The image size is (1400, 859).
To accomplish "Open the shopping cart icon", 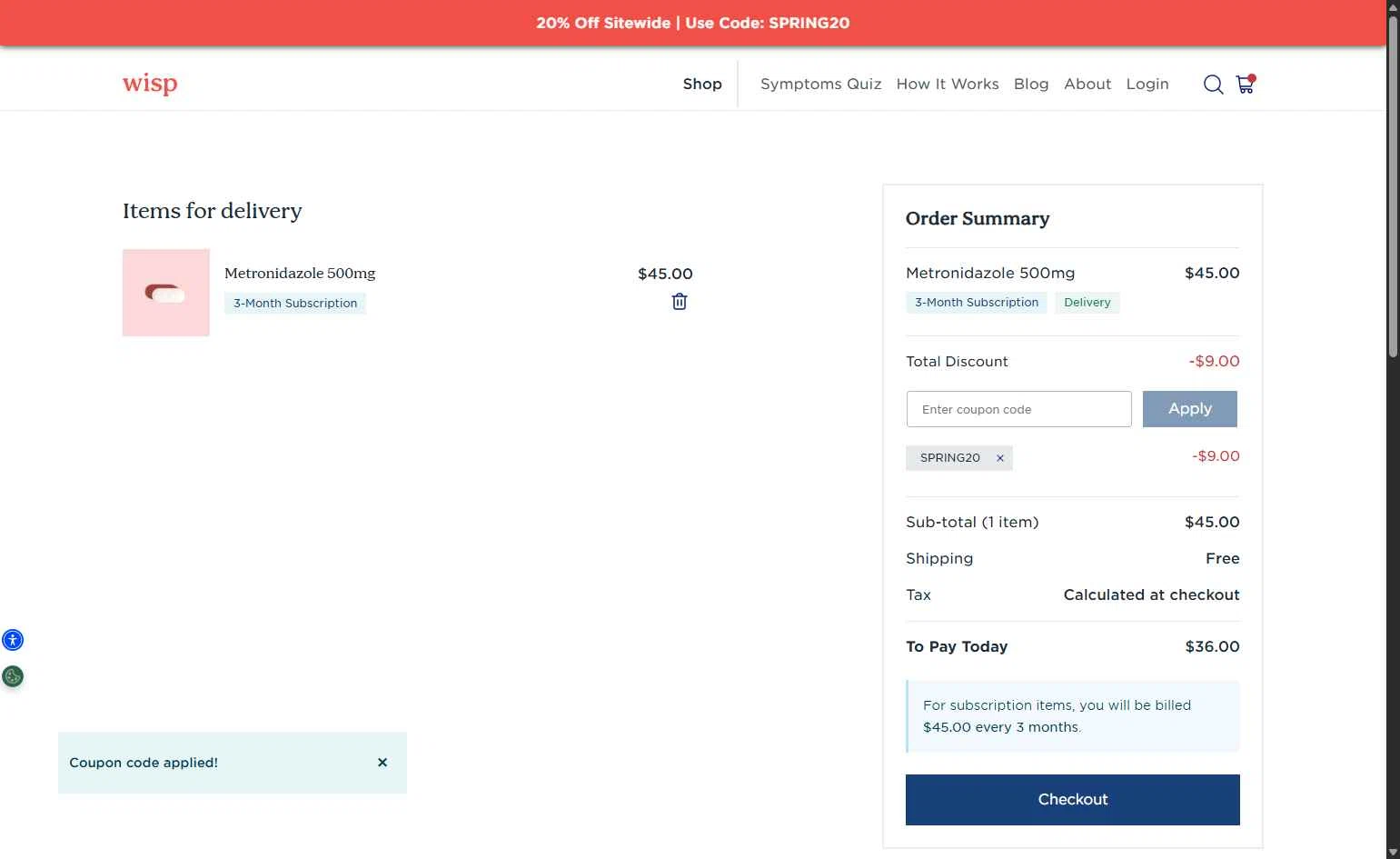I will pos(1246,85).
